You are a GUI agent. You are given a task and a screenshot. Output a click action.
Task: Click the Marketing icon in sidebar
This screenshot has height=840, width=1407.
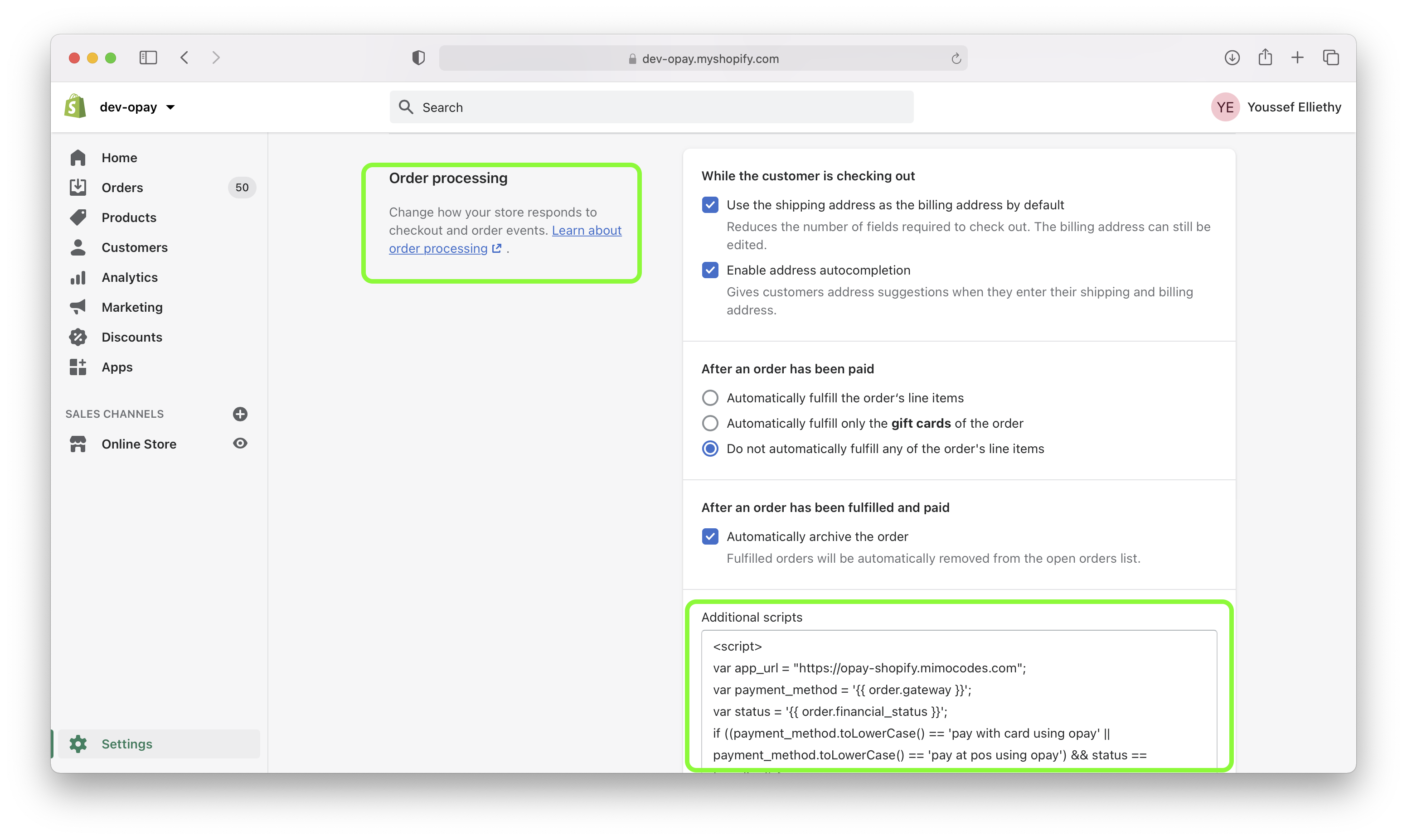tap(79, 306)
